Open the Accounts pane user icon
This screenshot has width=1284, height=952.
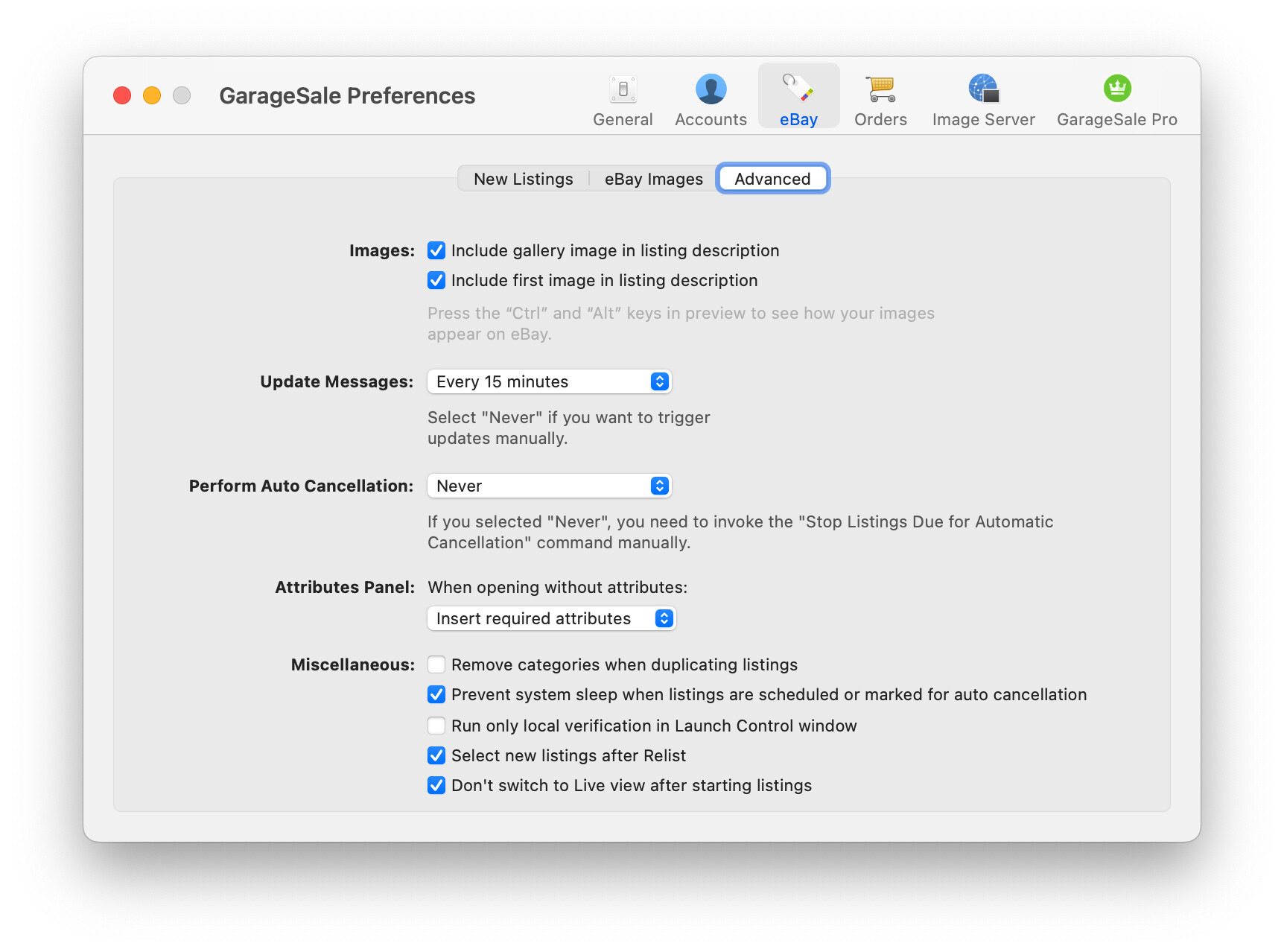[x=711, y=89]
